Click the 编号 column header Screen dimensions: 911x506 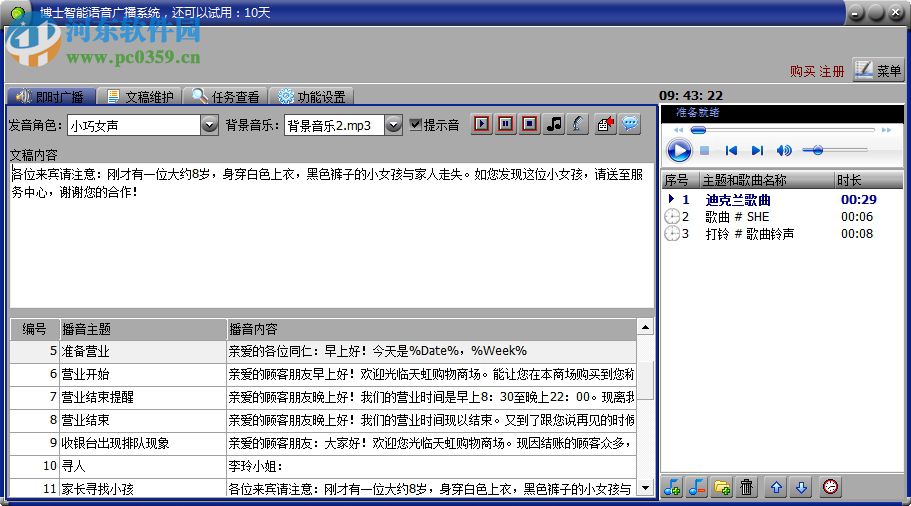(35, 329)
